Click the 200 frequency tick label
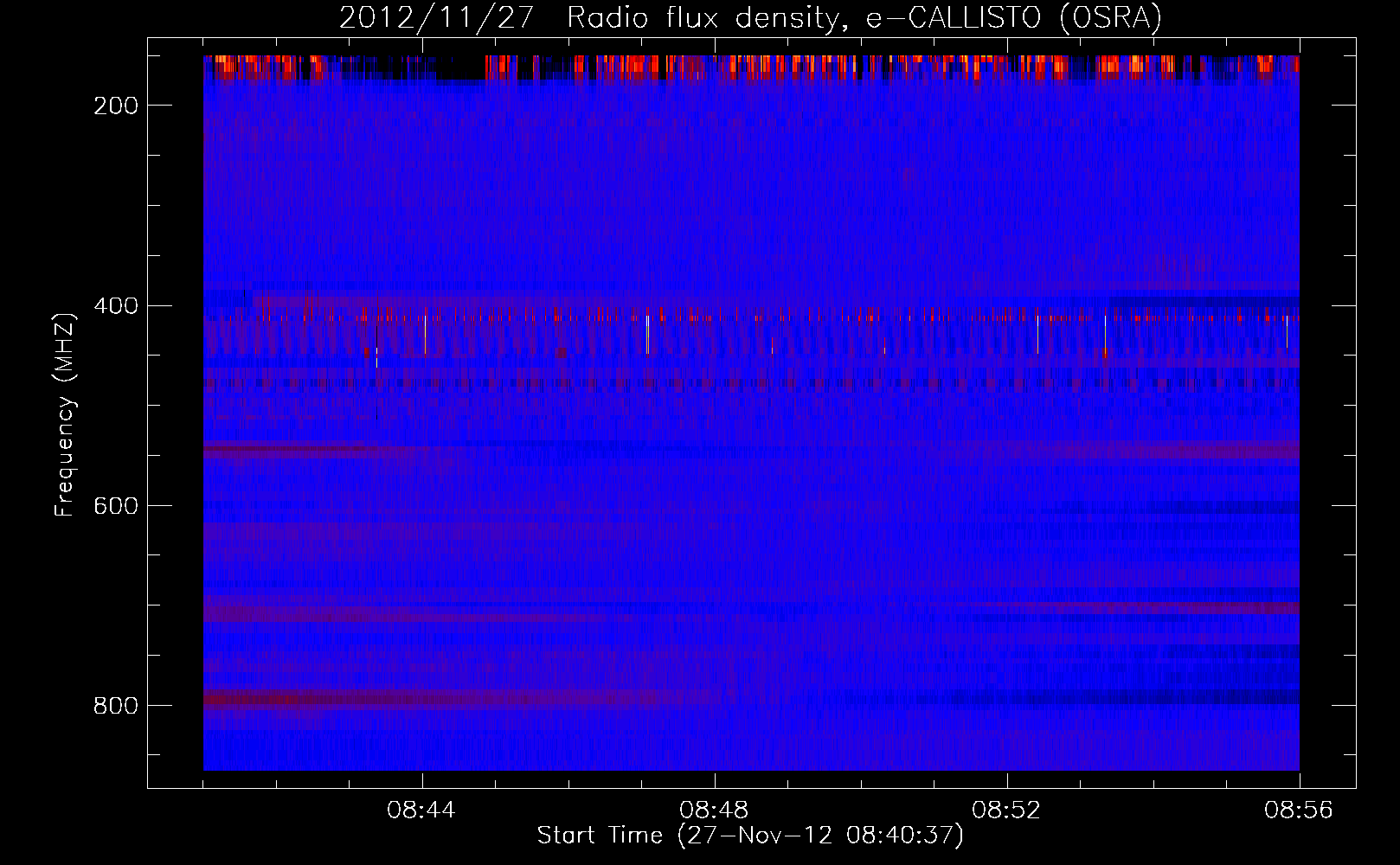 [115, 106]
